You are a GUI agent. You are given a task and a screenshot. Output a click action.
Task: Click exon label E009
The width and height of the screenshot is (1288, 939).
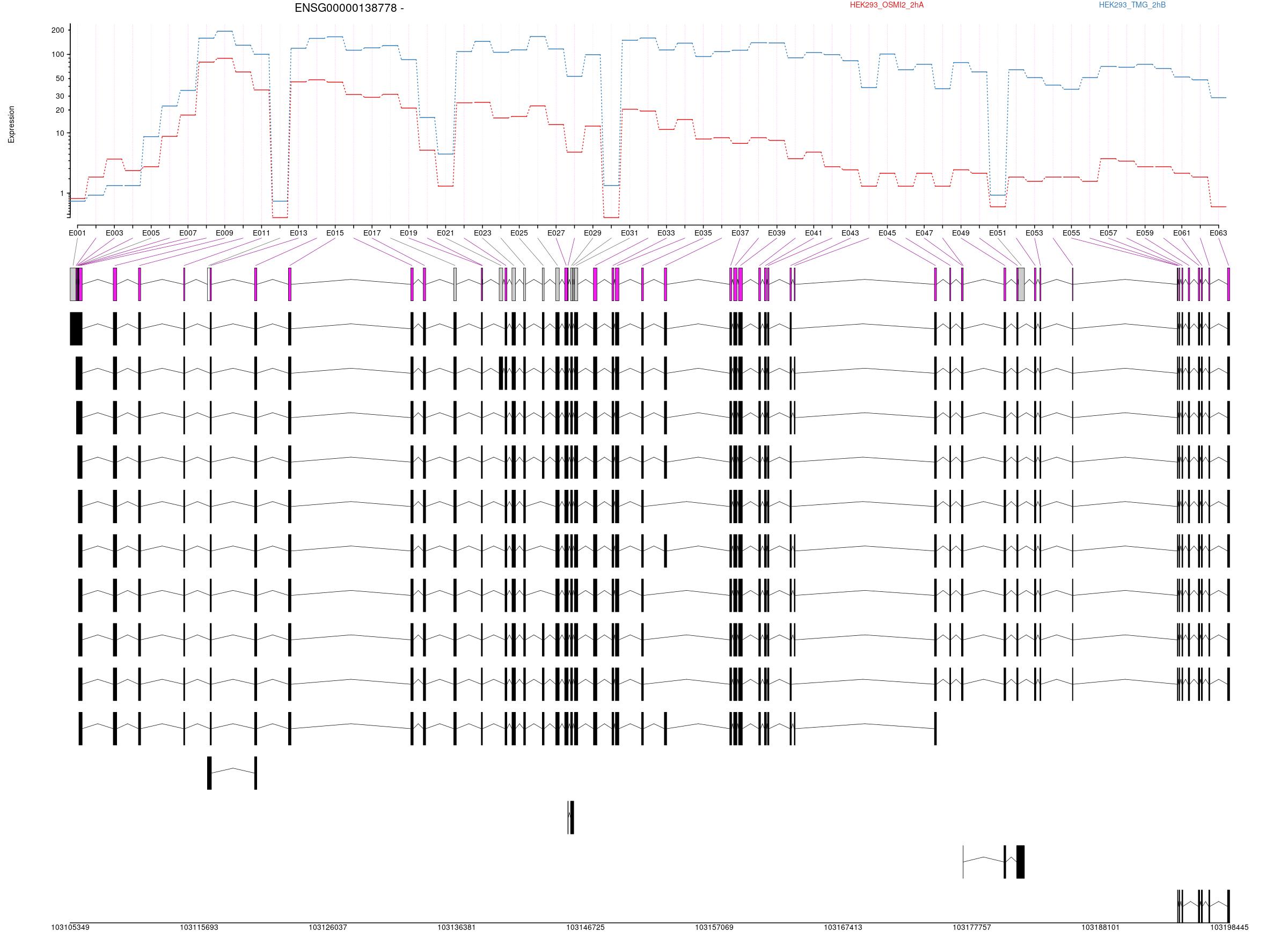(224, 233)
